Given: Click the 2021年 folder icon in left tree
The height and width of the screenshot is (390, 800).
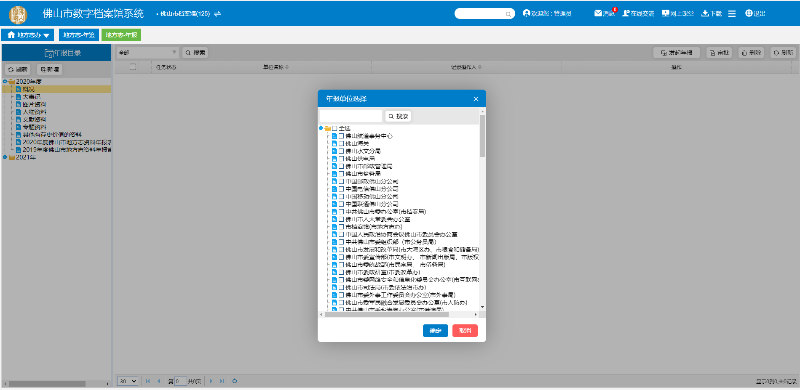Looking at the screenshot, I should click(x=11, y=157).
